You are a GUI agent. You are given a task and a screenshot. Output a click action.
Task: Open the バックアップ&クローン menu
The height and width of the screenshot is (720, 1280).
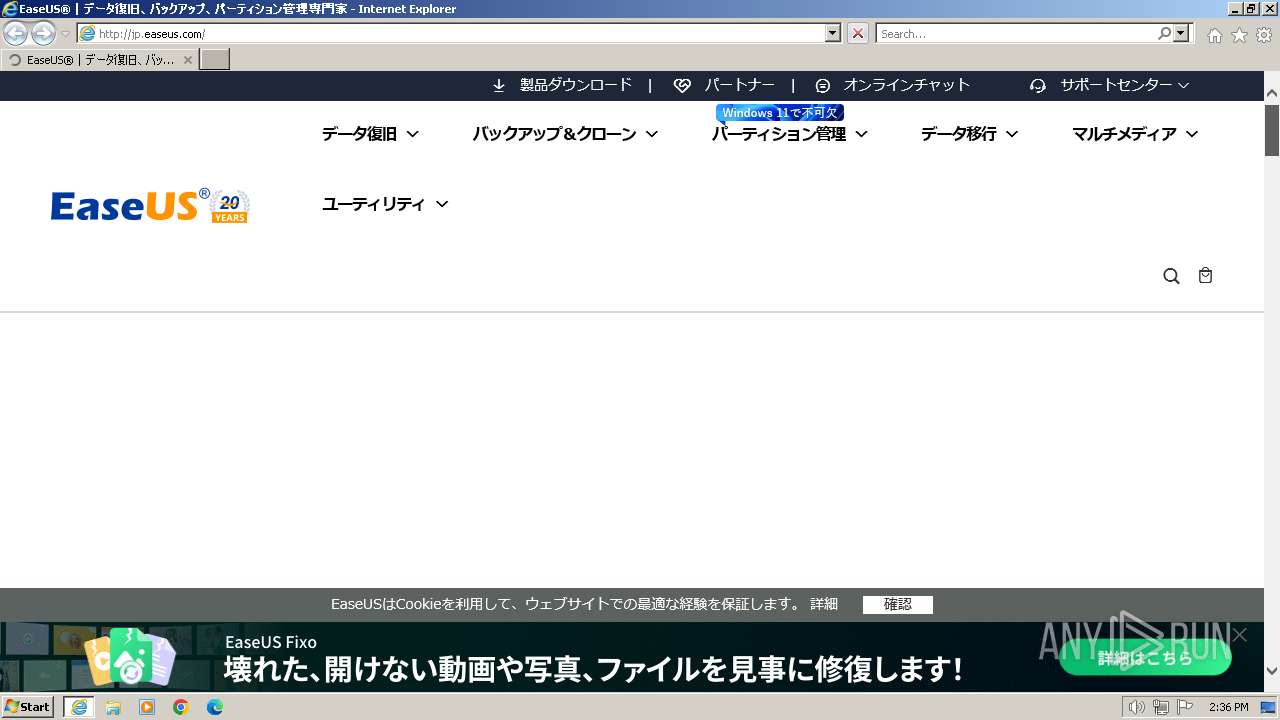pos(565,134)
